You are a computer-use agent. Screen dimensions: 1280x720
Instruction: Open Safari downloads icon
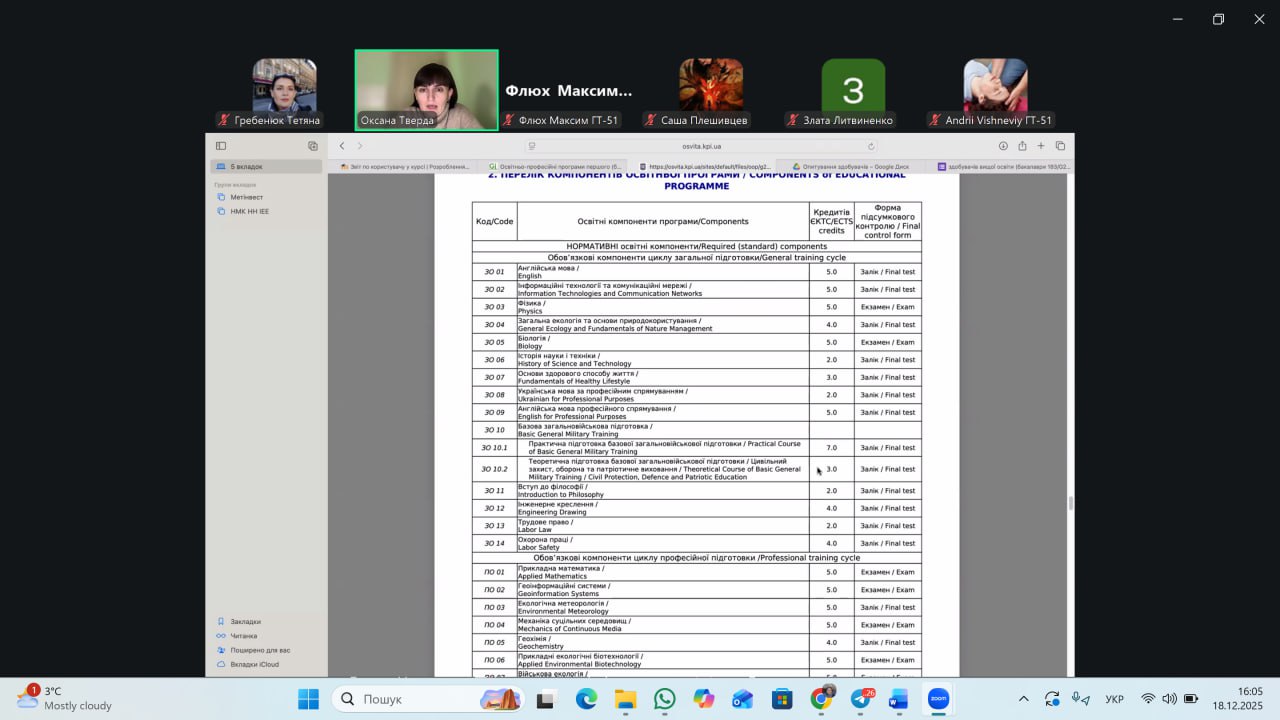point(1003,146)
